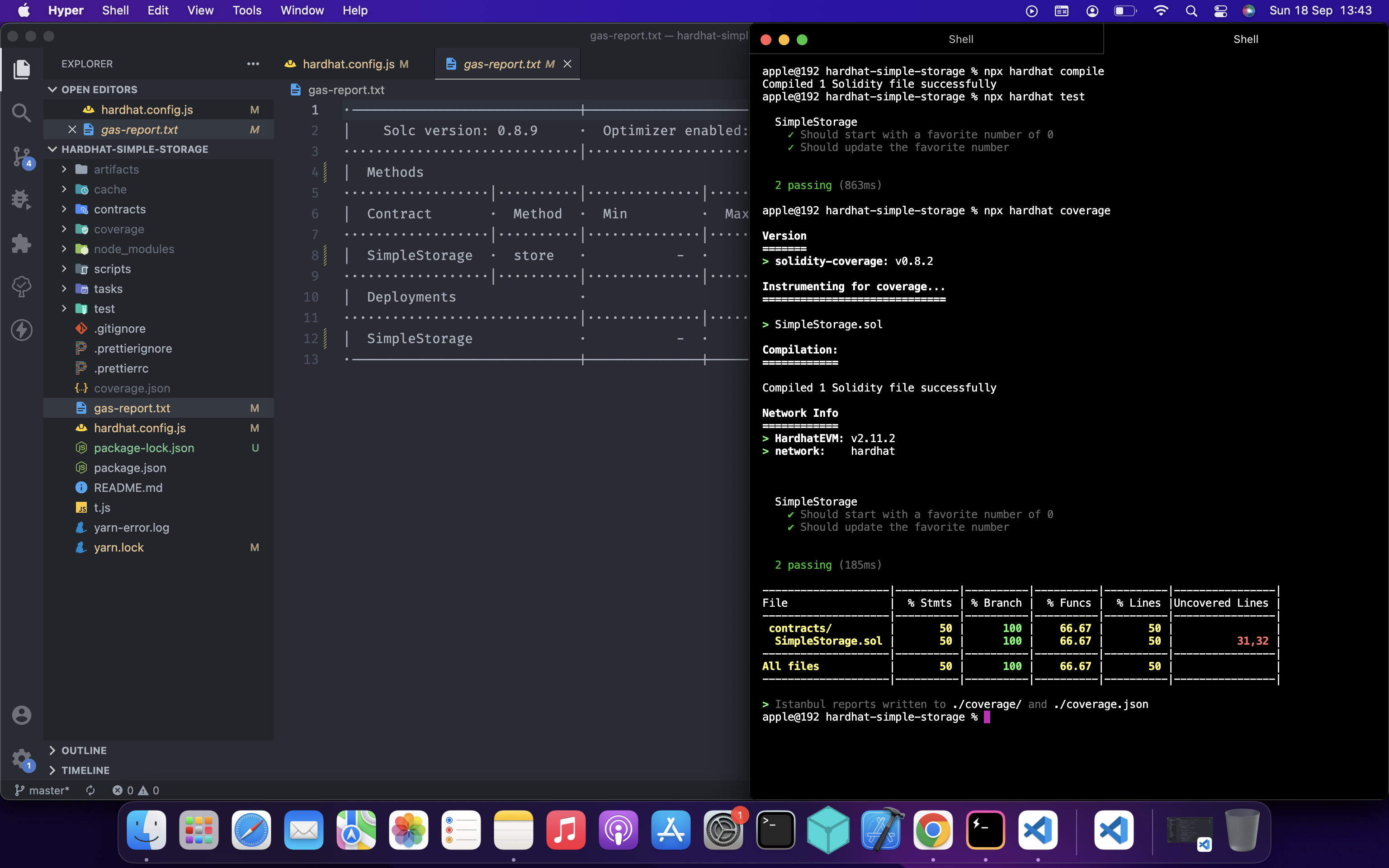Open yarn.lock file

coord(159,547)
